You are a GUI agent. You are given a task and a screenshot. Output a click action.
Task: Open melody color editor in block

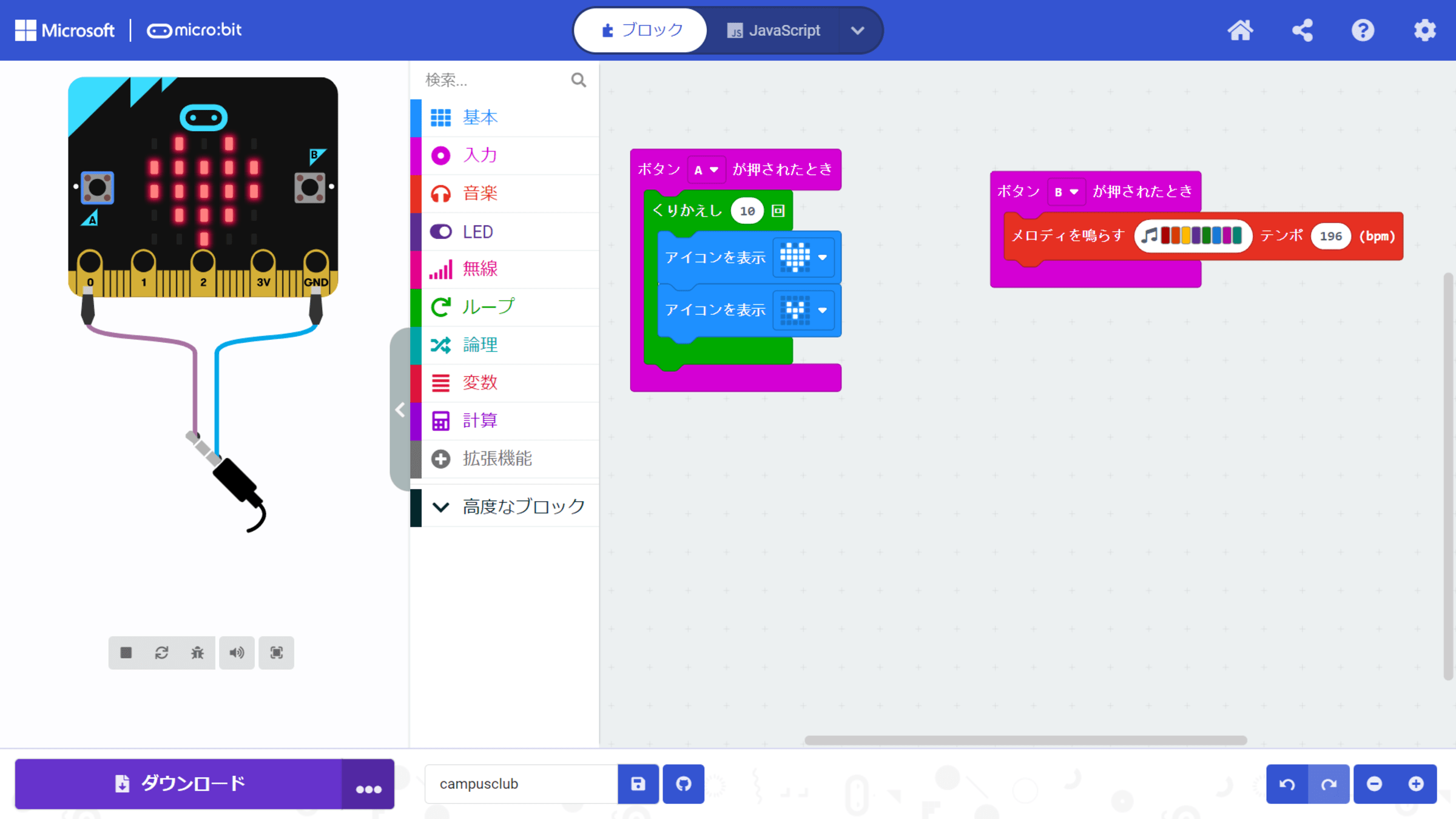click(1193, 236)
